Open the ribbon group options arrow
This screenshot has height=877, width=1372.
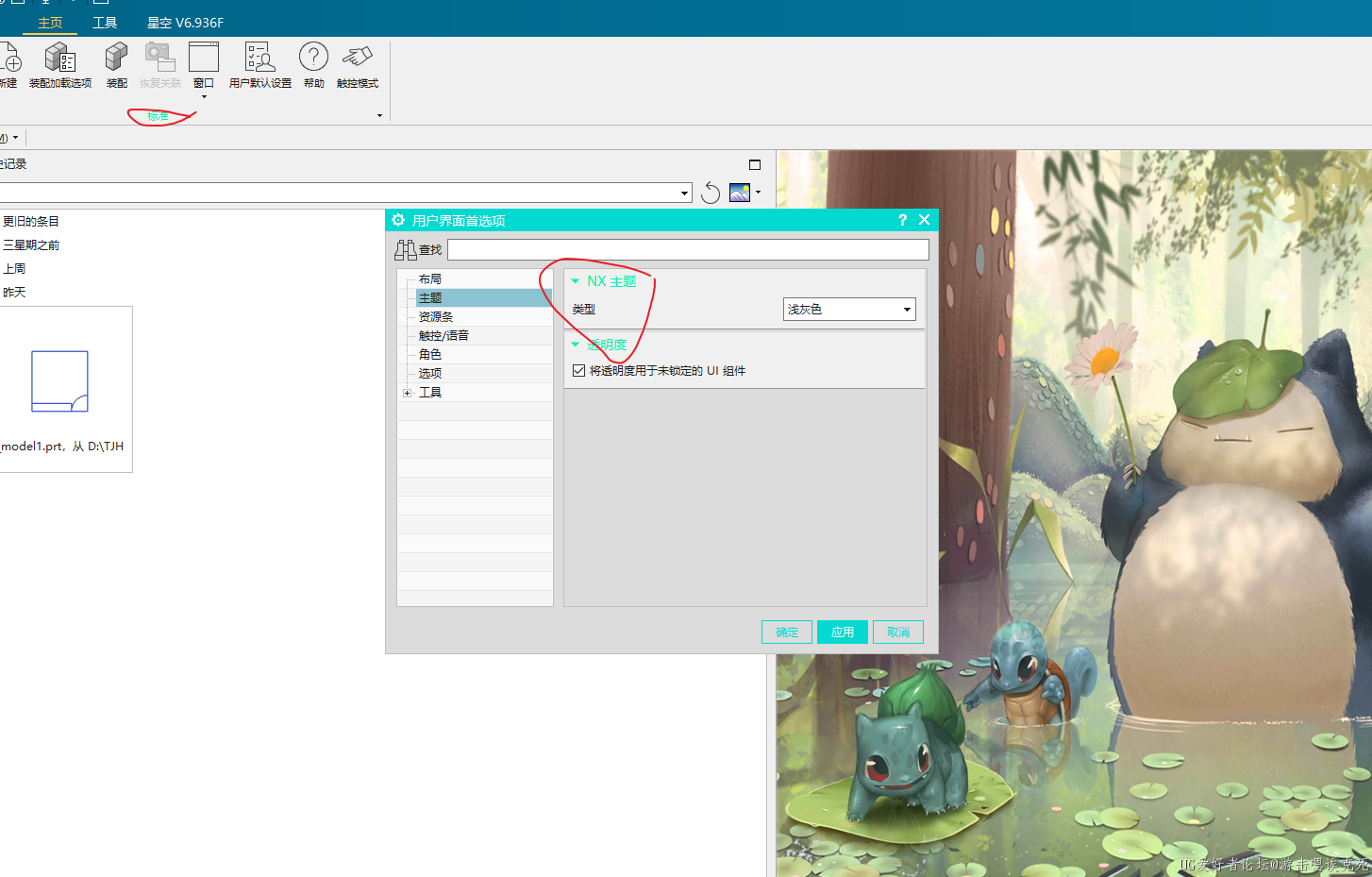(380, 116)
